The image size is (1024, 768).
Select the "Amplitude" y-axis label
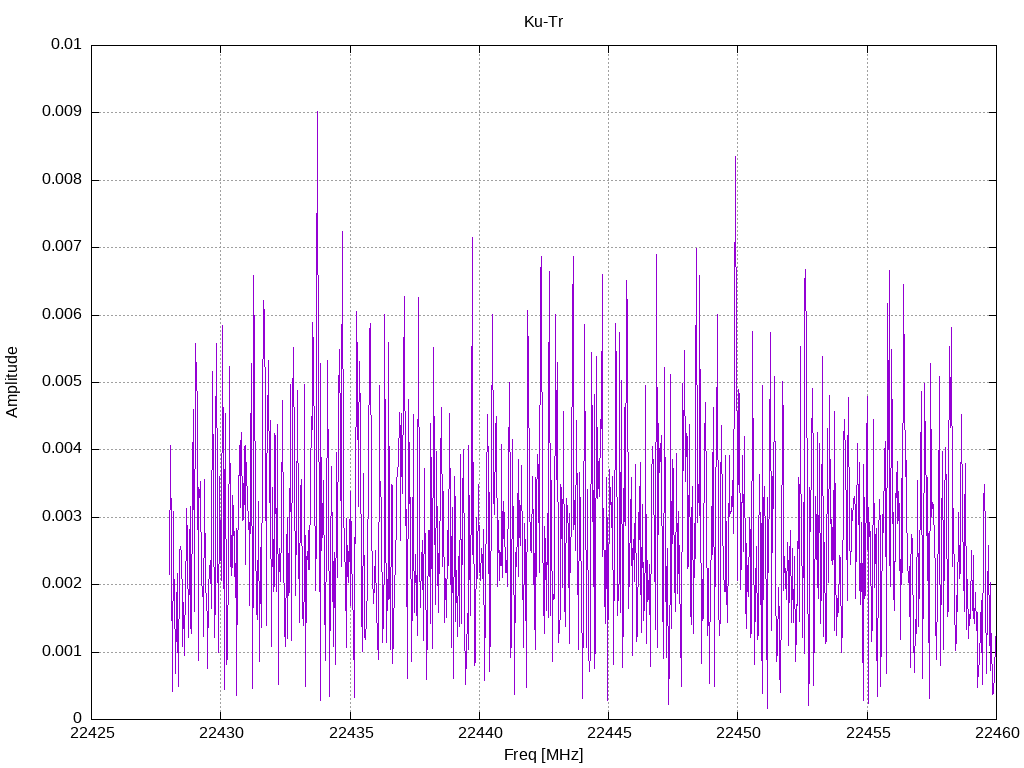click(x=12, y=382)
